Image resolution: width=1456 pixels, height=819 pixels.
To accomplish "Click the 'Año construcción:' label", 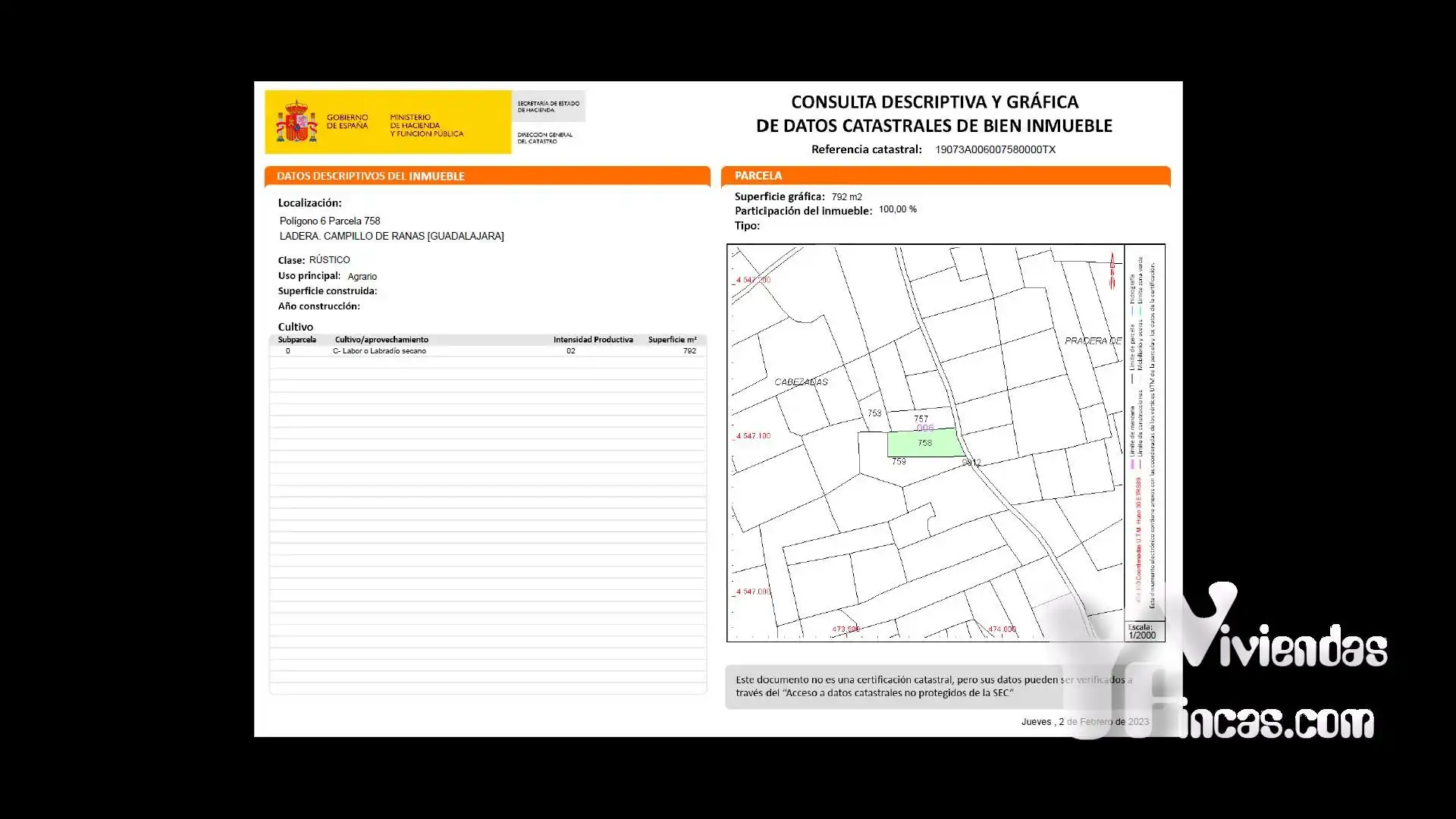I will 318,306.
